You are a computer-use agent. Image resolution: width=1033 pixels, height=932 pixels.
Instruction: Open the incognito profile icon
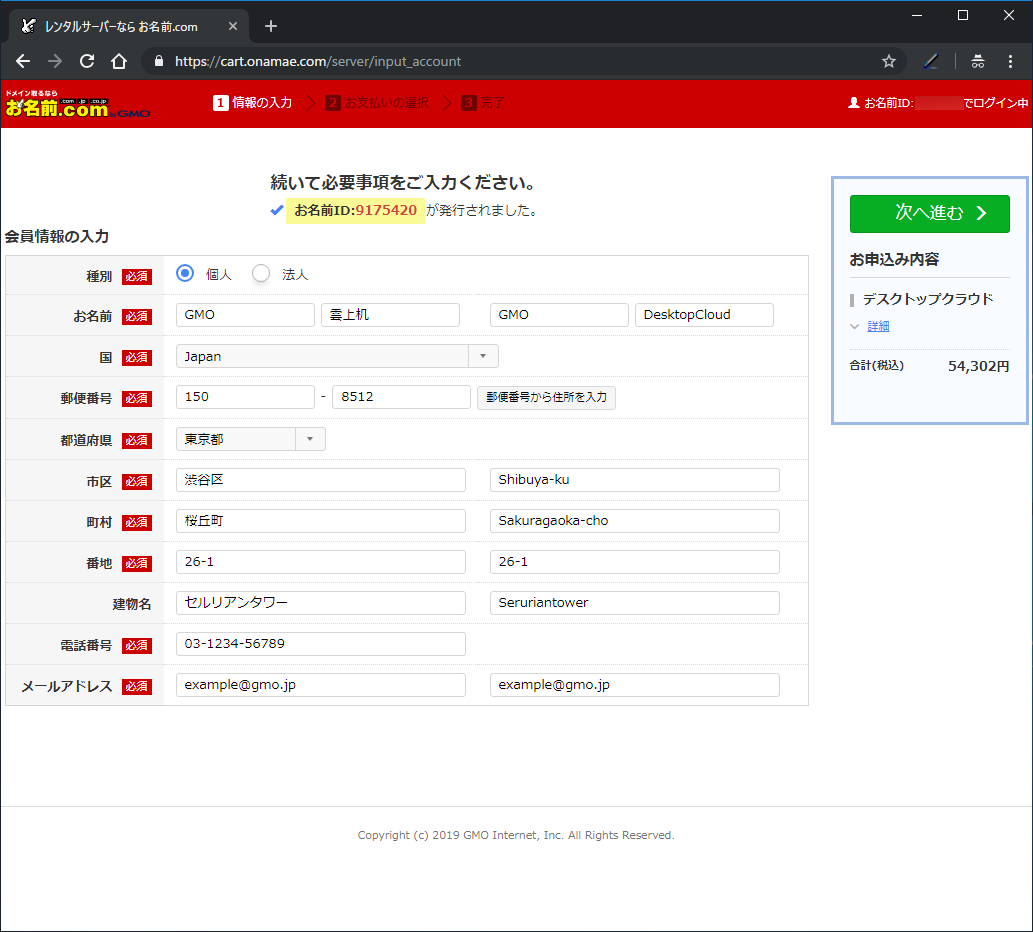click(x=978, y=61)
